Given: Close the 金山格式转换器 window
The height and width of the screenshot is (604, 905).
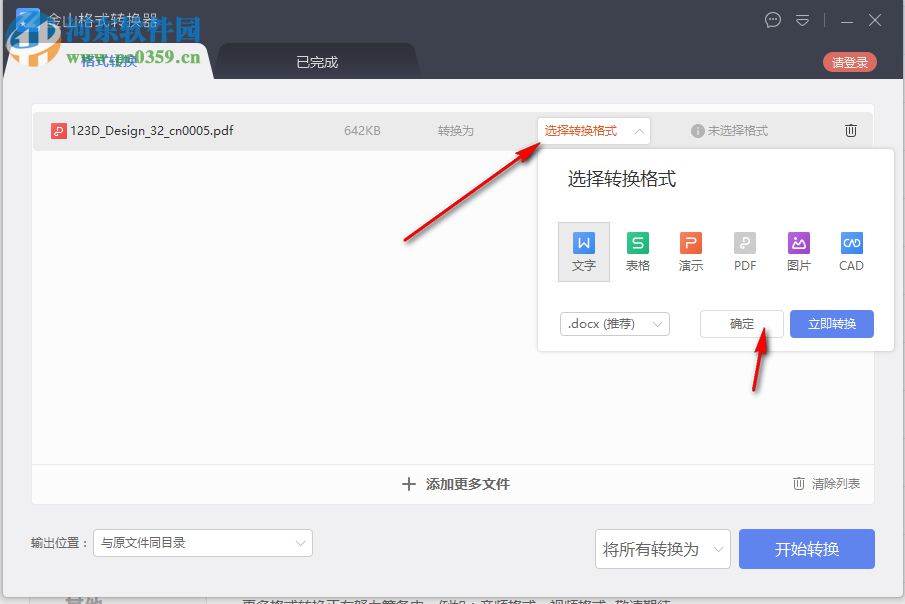Looking at the screenshot, I should point(875,20).
